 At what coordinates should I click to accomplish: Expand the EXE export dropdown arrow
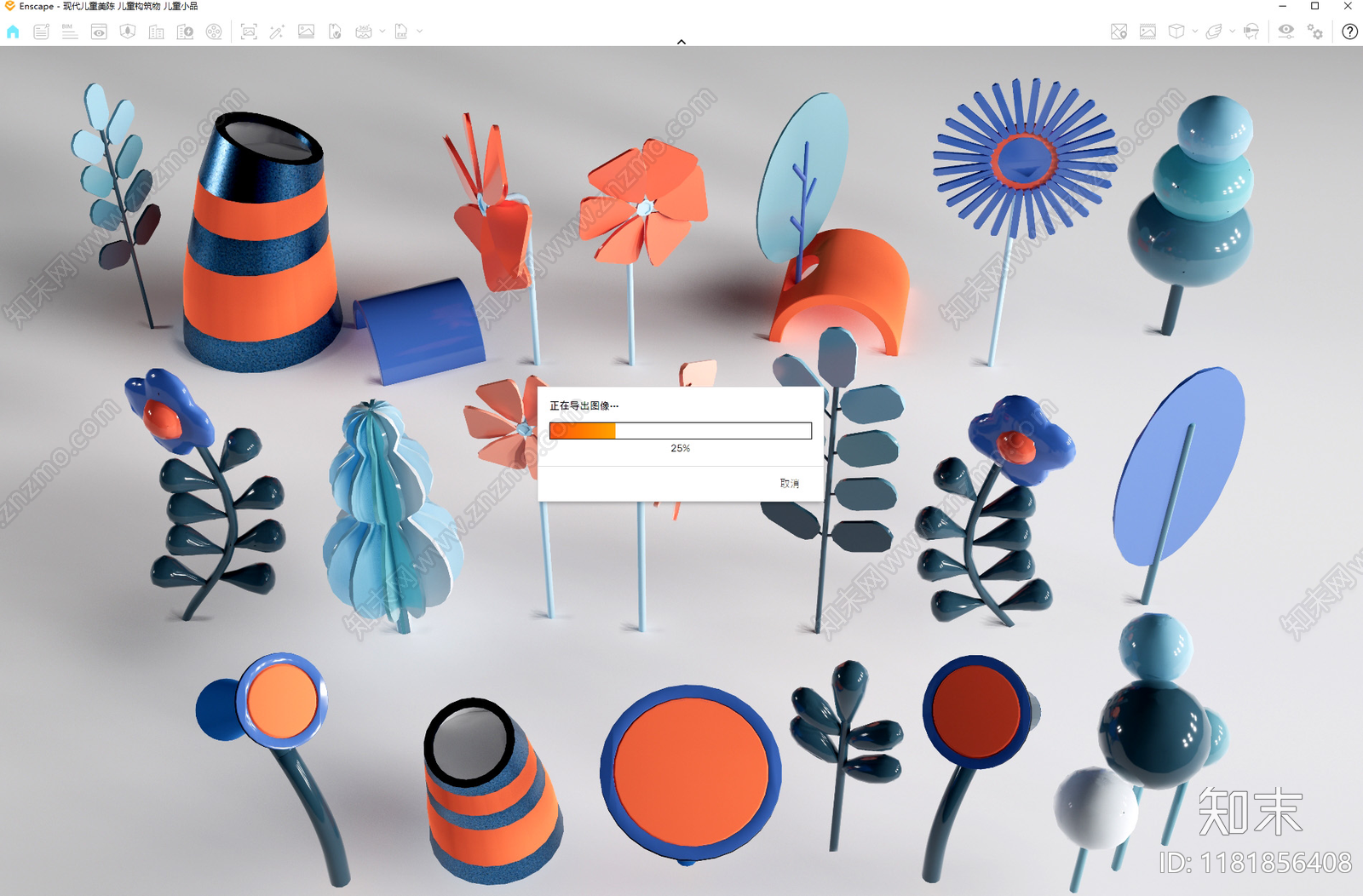tap(420, 32)
